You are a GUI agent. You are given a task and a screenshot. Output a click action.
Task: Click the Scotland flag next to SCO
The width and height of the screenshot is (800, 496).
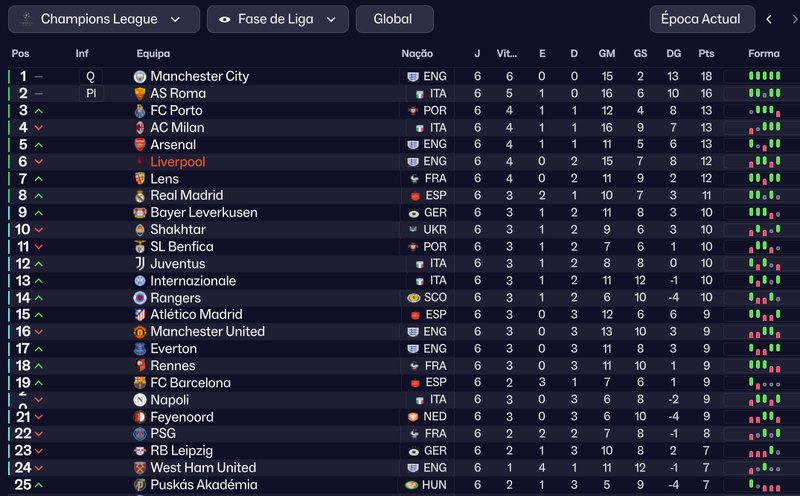point(414,298)
